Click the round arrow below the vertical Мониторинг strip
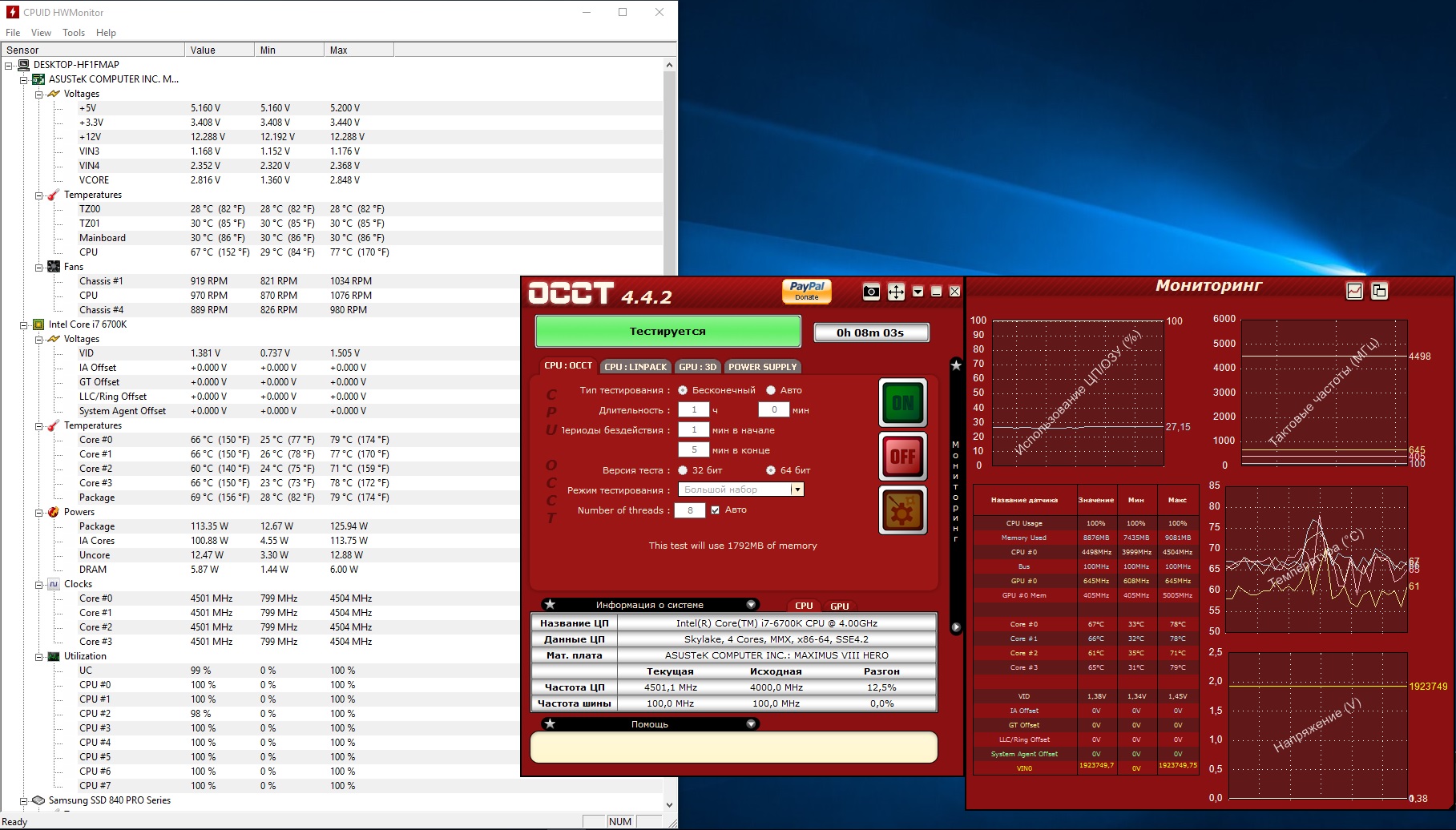The height and width of the screenshot is (830, 1456). coord(956,627)
